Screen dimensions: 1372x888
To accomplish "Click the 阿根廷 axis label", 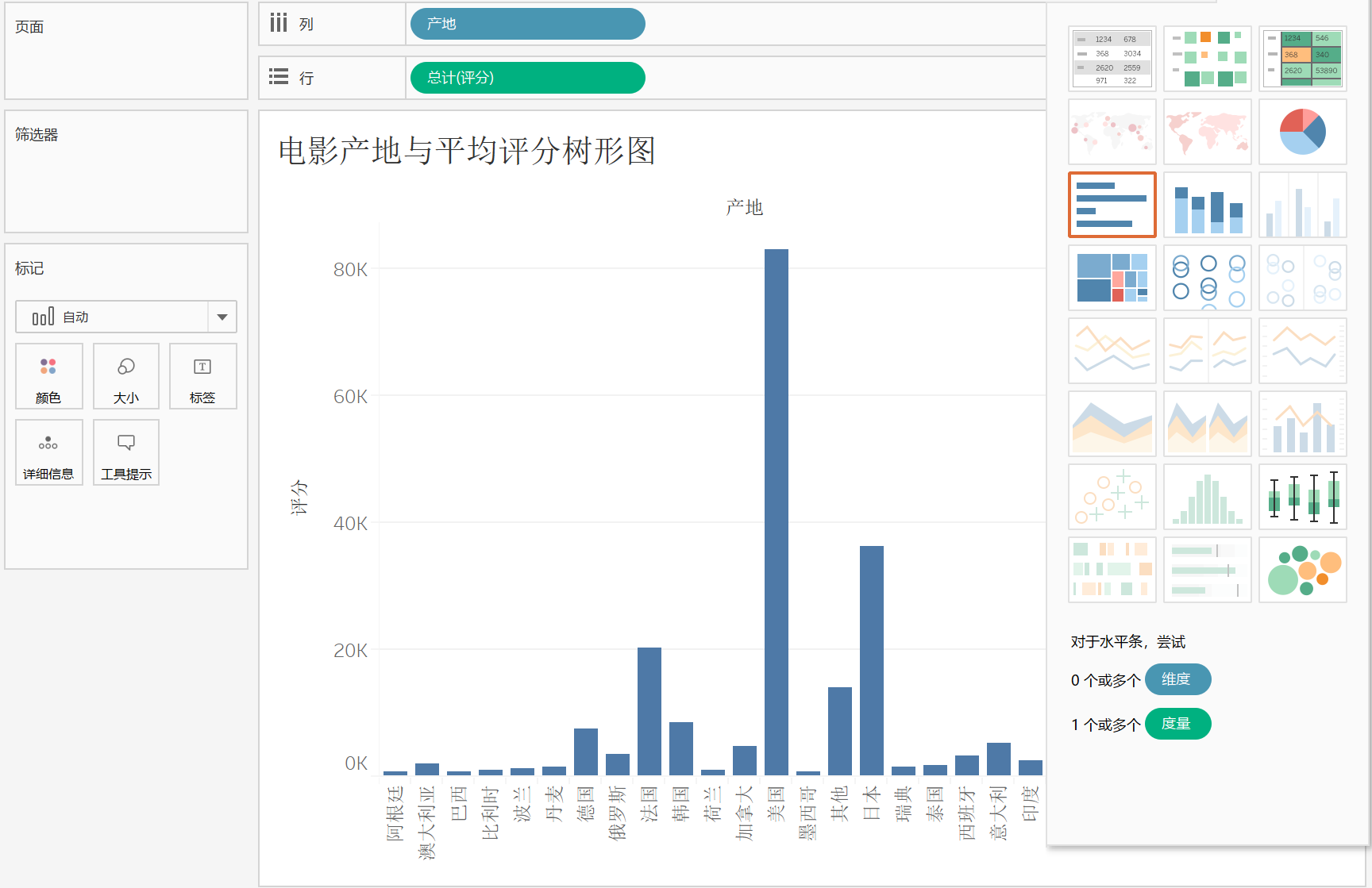I will pyautogui.click(x=395, y=813).
